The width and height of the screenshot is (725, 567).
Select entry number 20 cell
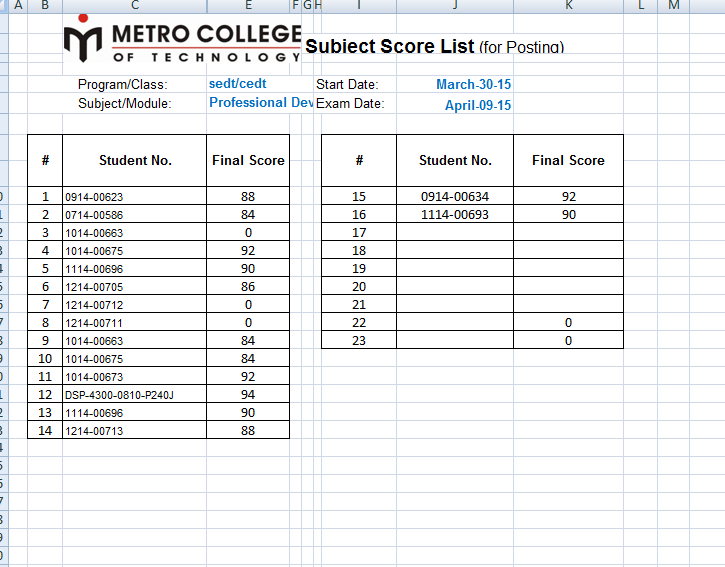point(359,287)
